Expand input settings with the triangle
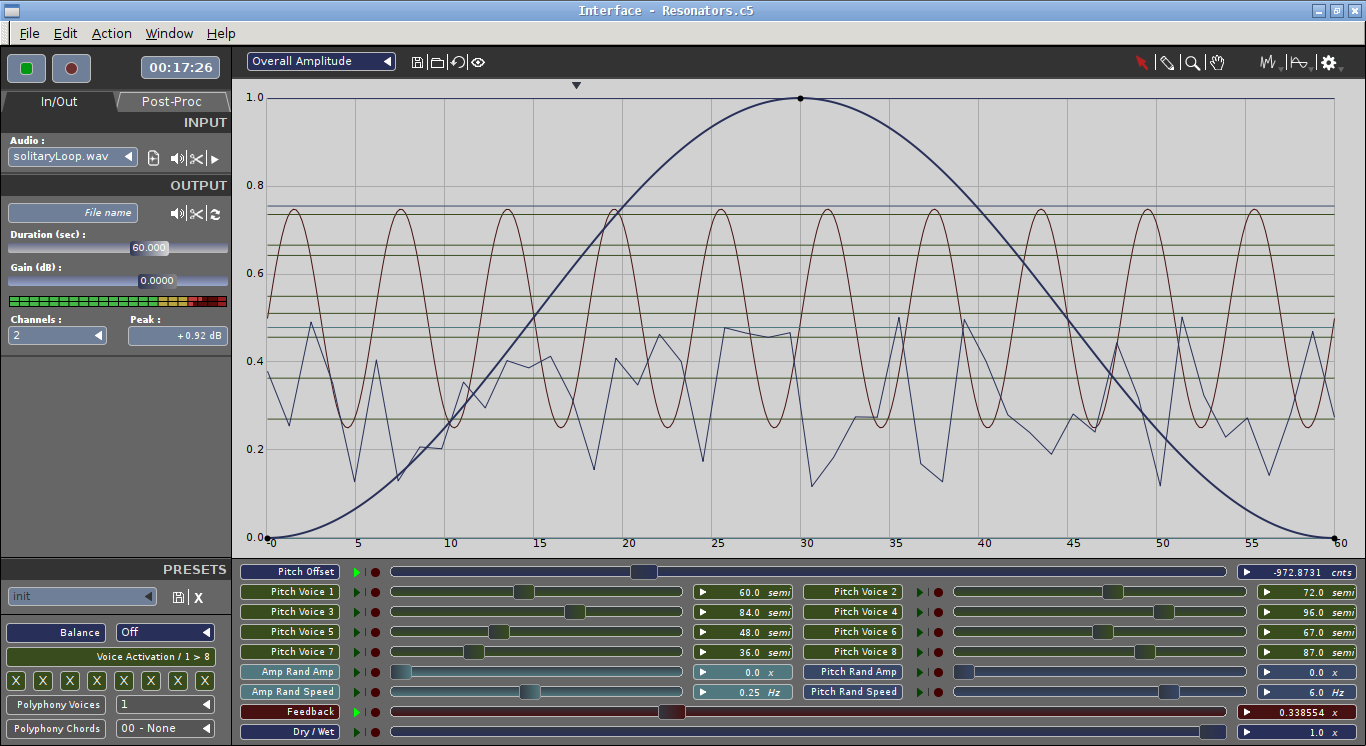 coord(214,158)
